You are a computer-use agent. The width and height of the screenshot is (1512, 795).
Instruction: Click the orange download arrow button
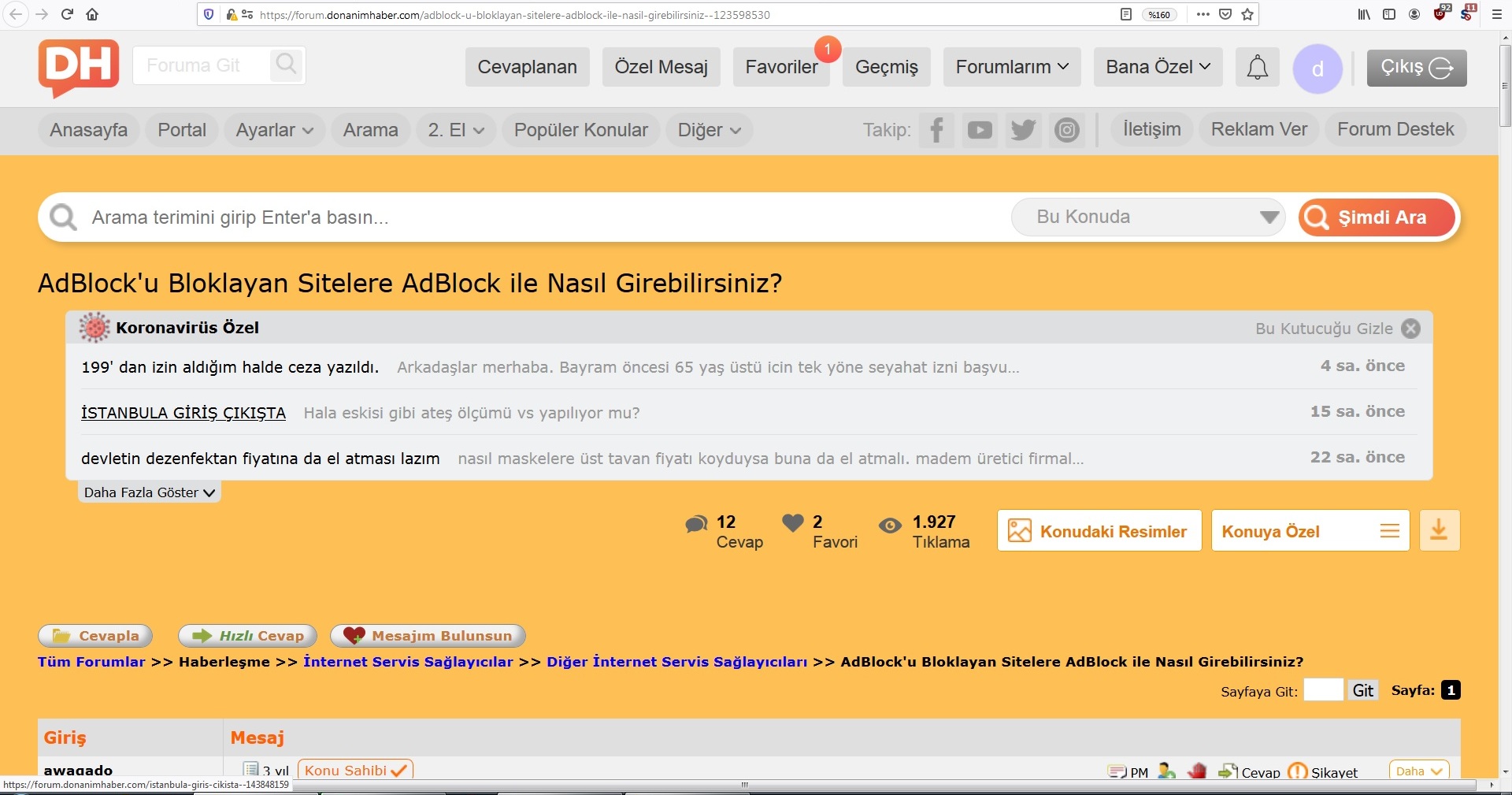tap(1439, 530)
